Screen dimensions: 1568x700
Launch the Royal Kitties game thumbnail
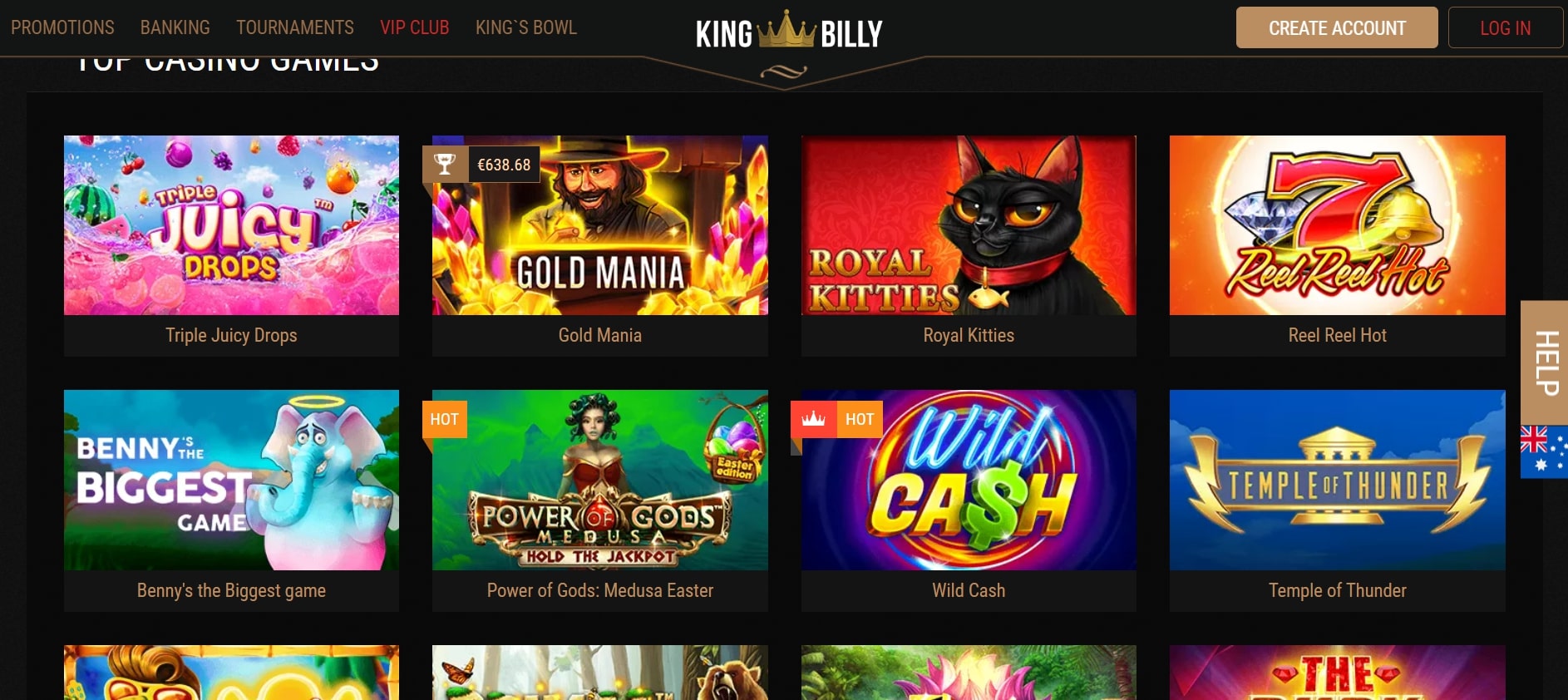point(969,225)
